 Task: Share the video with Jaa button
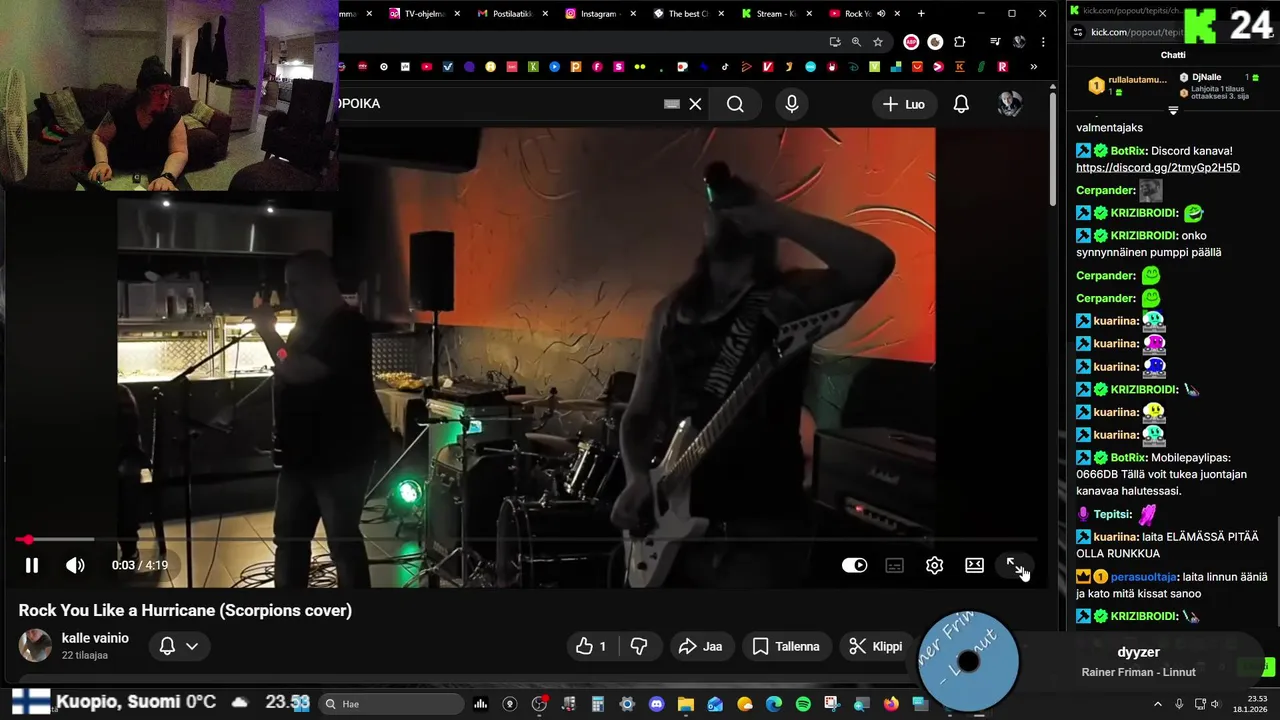(700, 646)
